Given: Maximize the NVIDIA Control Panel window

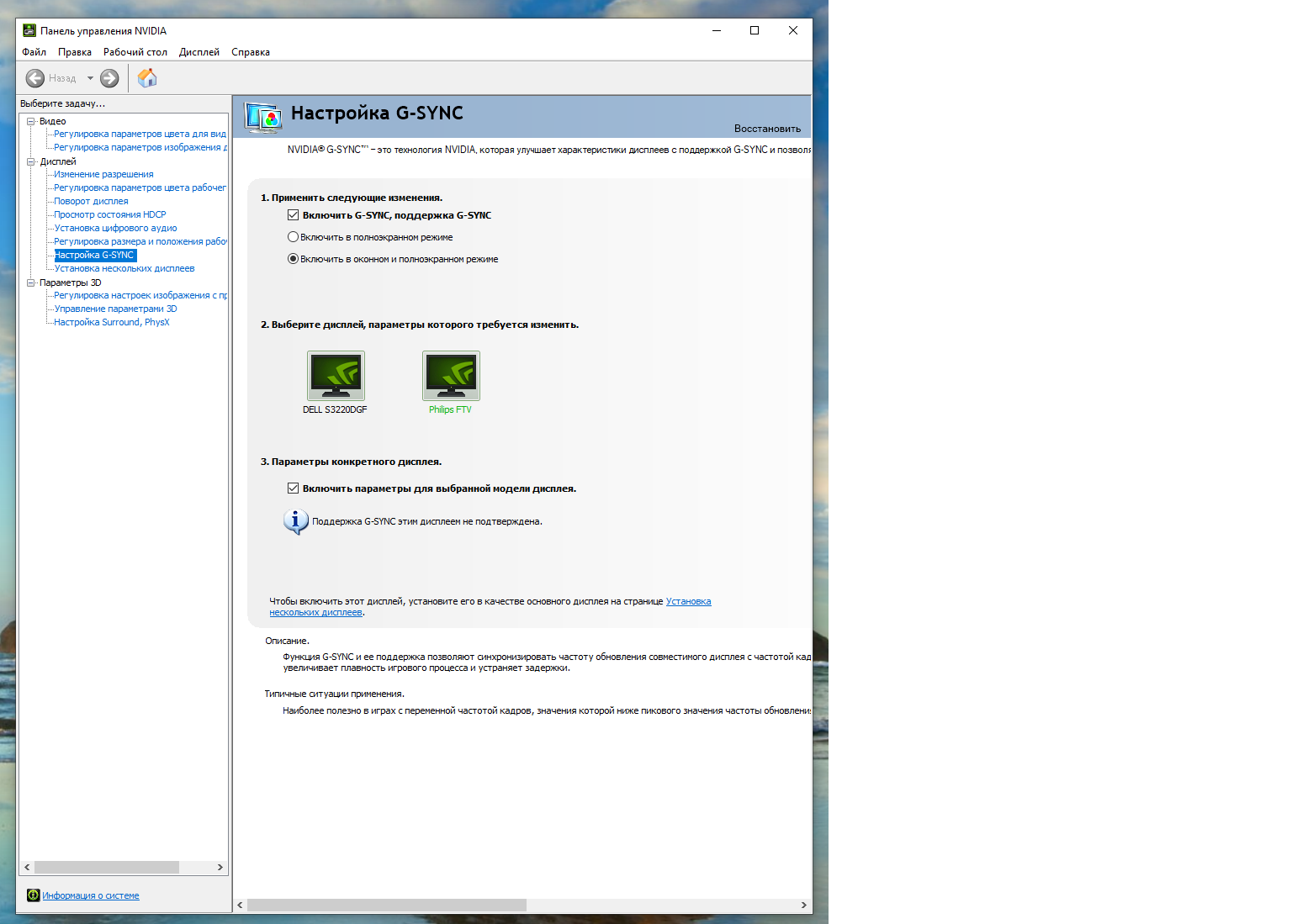Looking at the screenshot, I should pos(755,30).
